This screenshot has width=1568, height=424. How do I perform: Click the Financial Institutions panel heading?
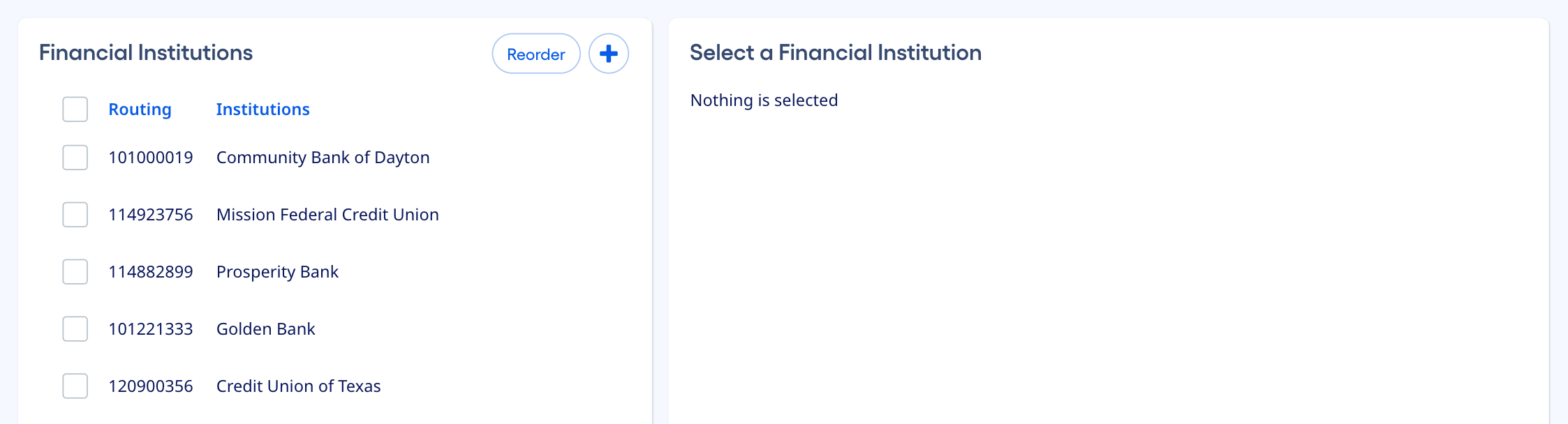coord(146,52)
